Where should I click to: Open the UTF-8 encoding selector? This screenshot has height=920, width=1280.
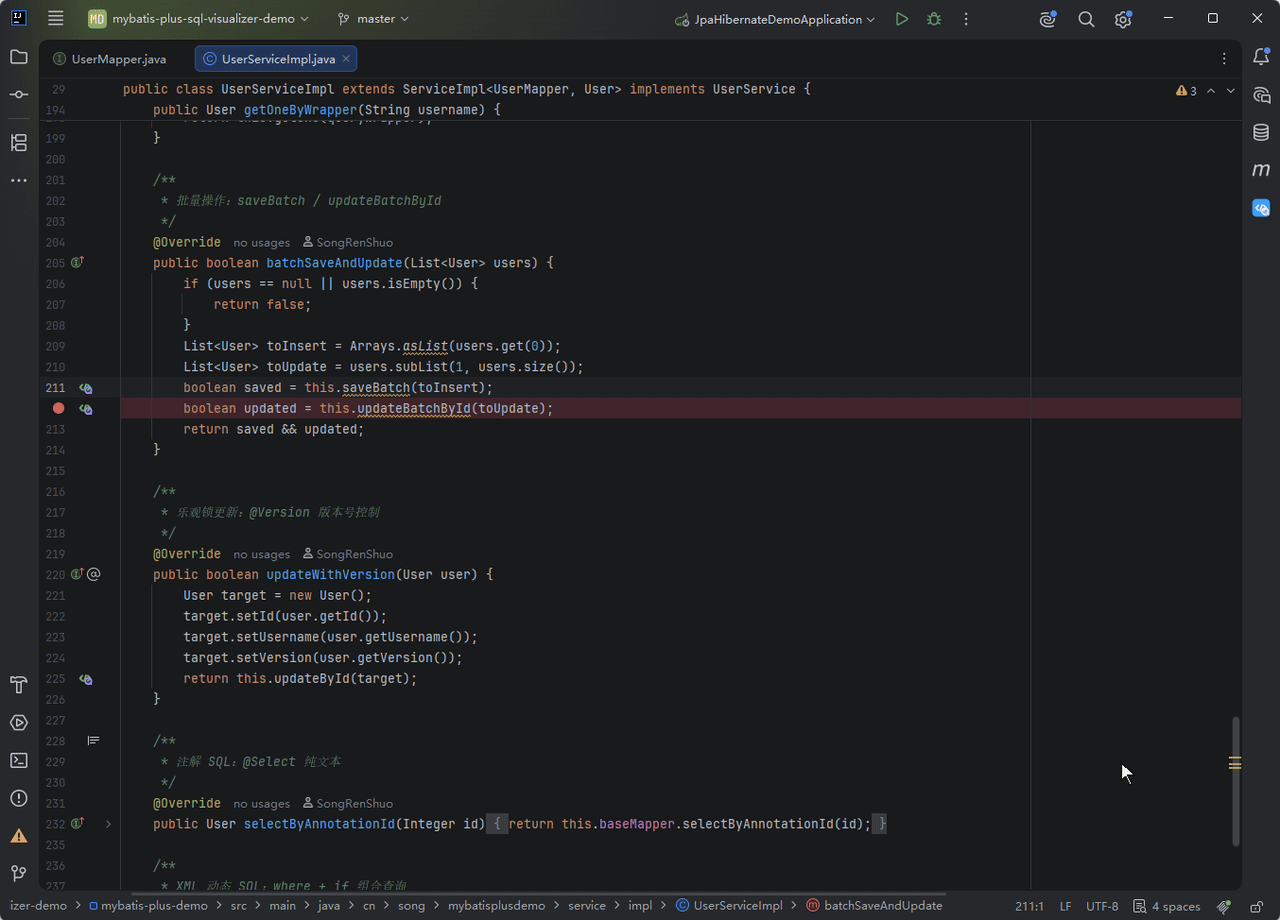click(x=1102, y=906)
